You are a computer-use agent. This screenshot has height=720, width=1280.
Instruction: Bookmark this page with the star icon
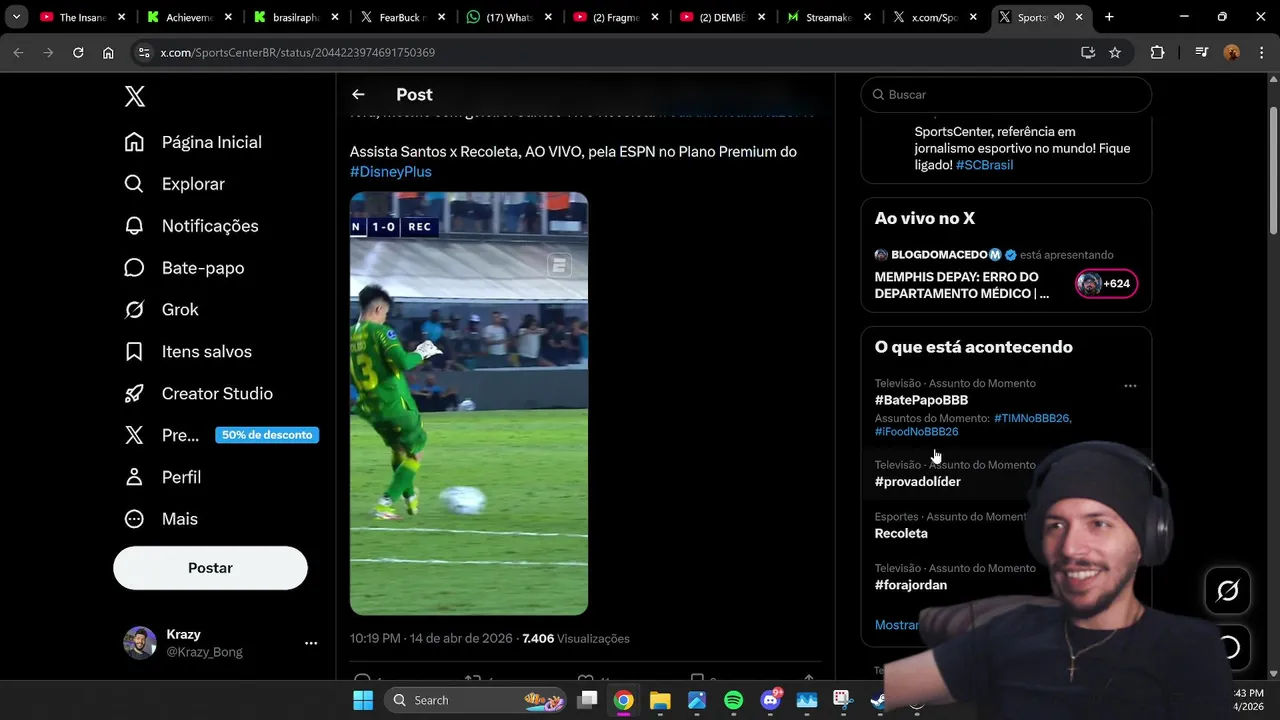(1115, 52)
